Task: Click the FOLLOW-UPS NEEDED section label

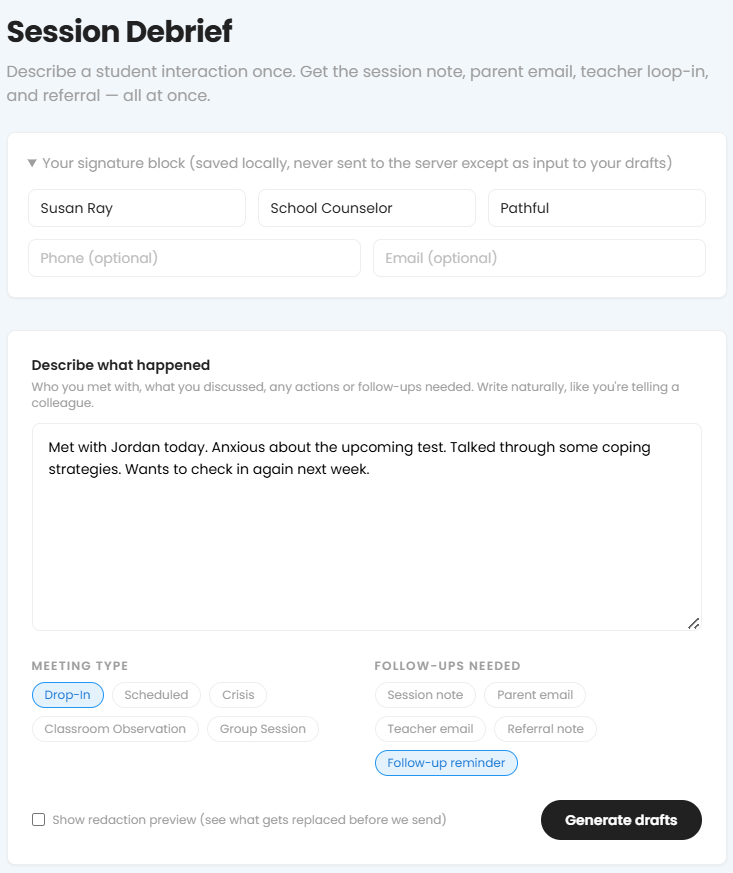Action: [x=447, y=666]
